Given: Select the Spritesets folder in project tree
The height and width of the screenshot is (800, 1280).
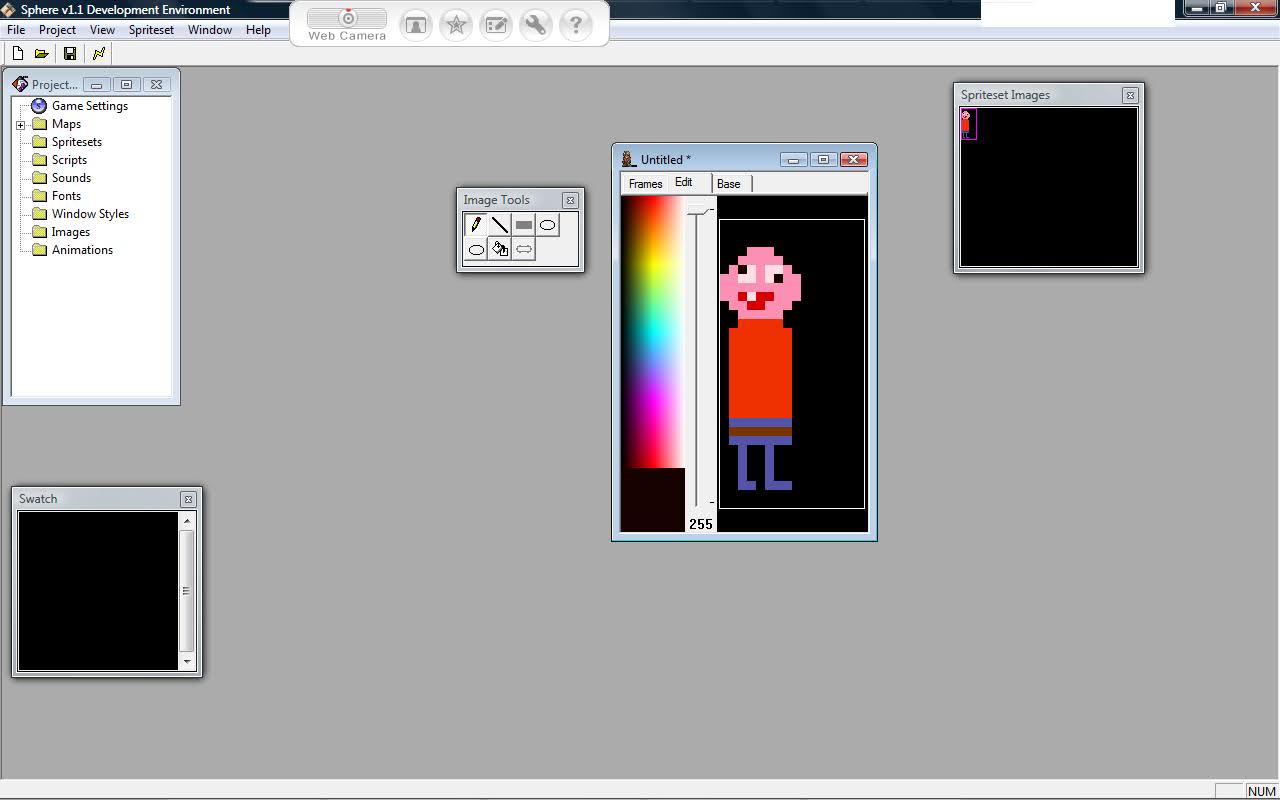Looking at the screenshot, I should tap(76, 142).
